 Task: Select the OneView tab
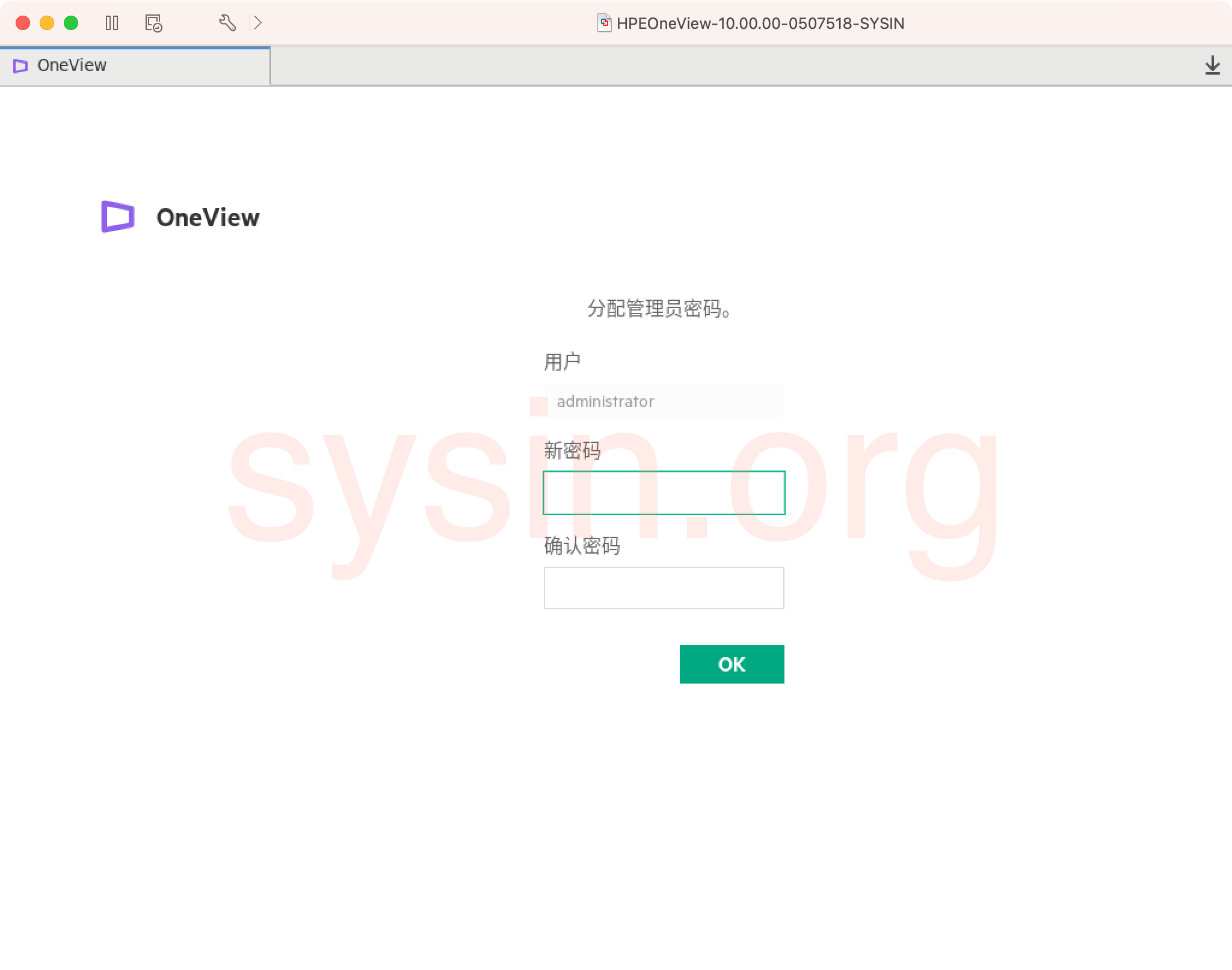click(135, 66)
